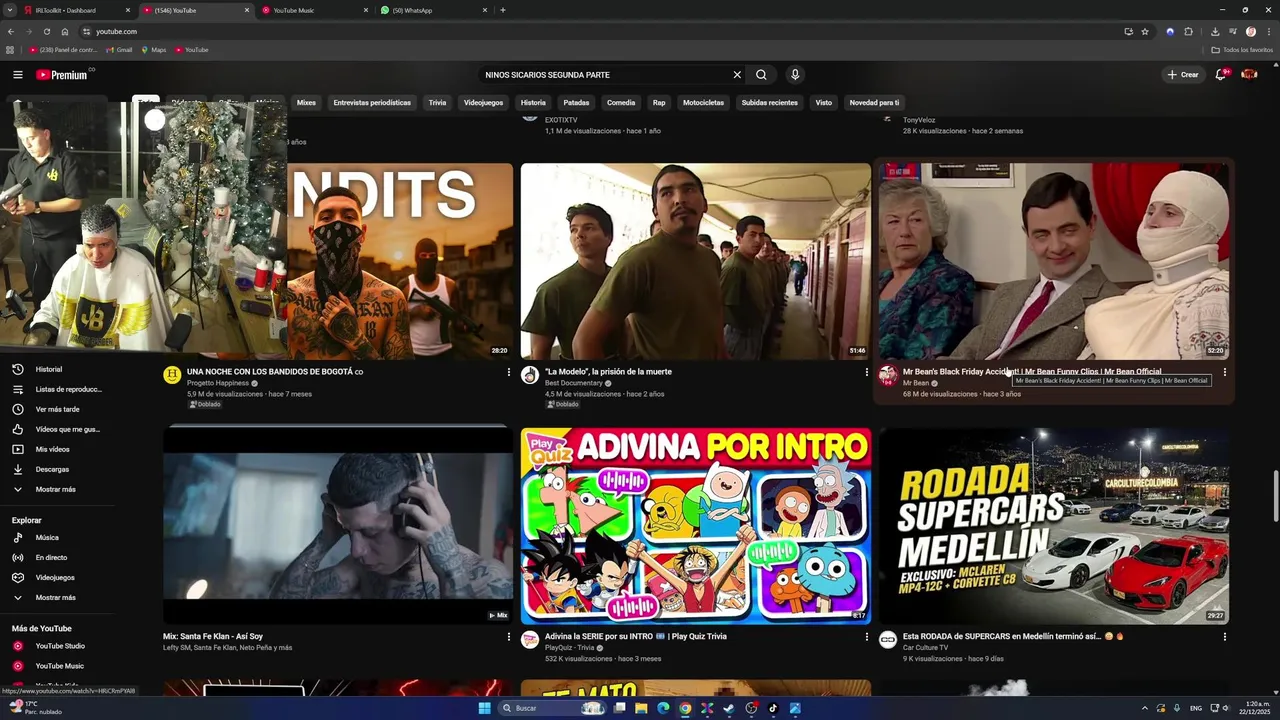Open the Santa Fe Klan mix thumbnail
The image size is (1280, 720).
338,526
